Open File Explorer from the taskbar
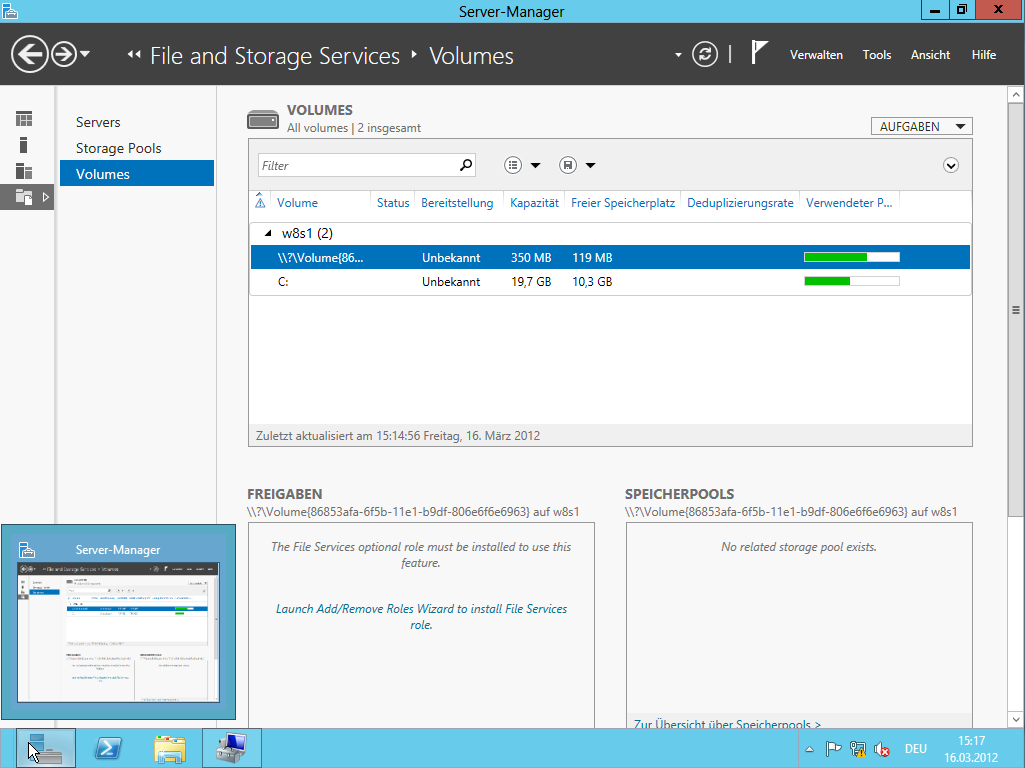 (x=170, y=748)
